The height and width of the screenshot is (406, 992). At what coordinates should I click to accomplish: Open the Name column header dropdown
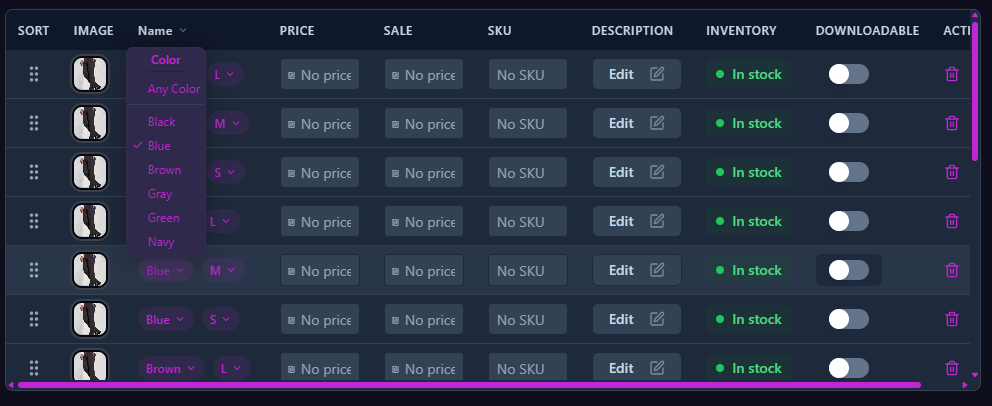pyautogui.click(x=163, y=31)
